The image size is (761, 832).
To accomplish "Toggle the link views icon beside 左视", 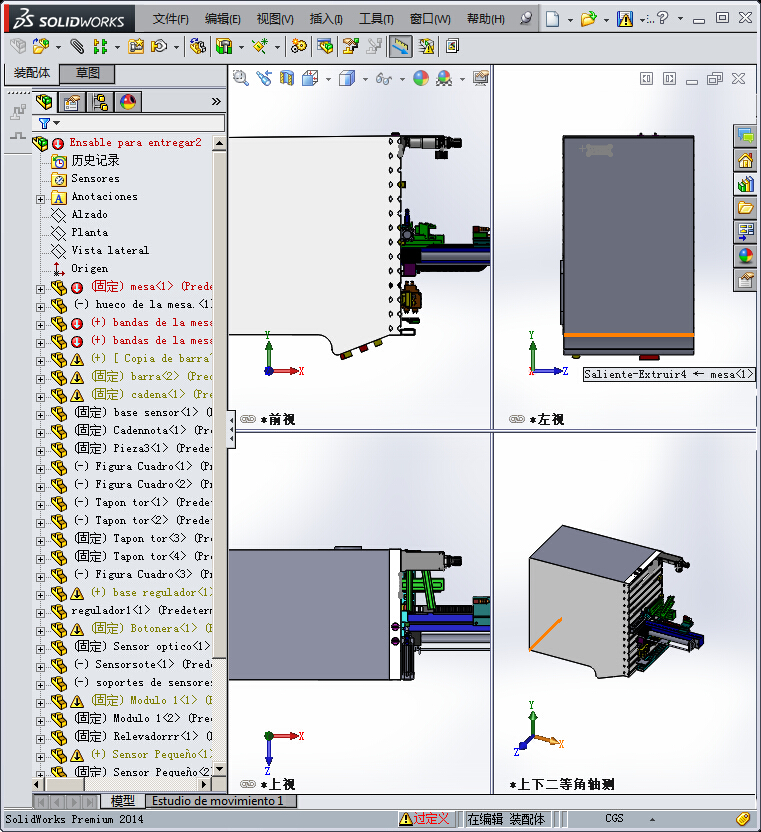I will (x=516, y=419).
